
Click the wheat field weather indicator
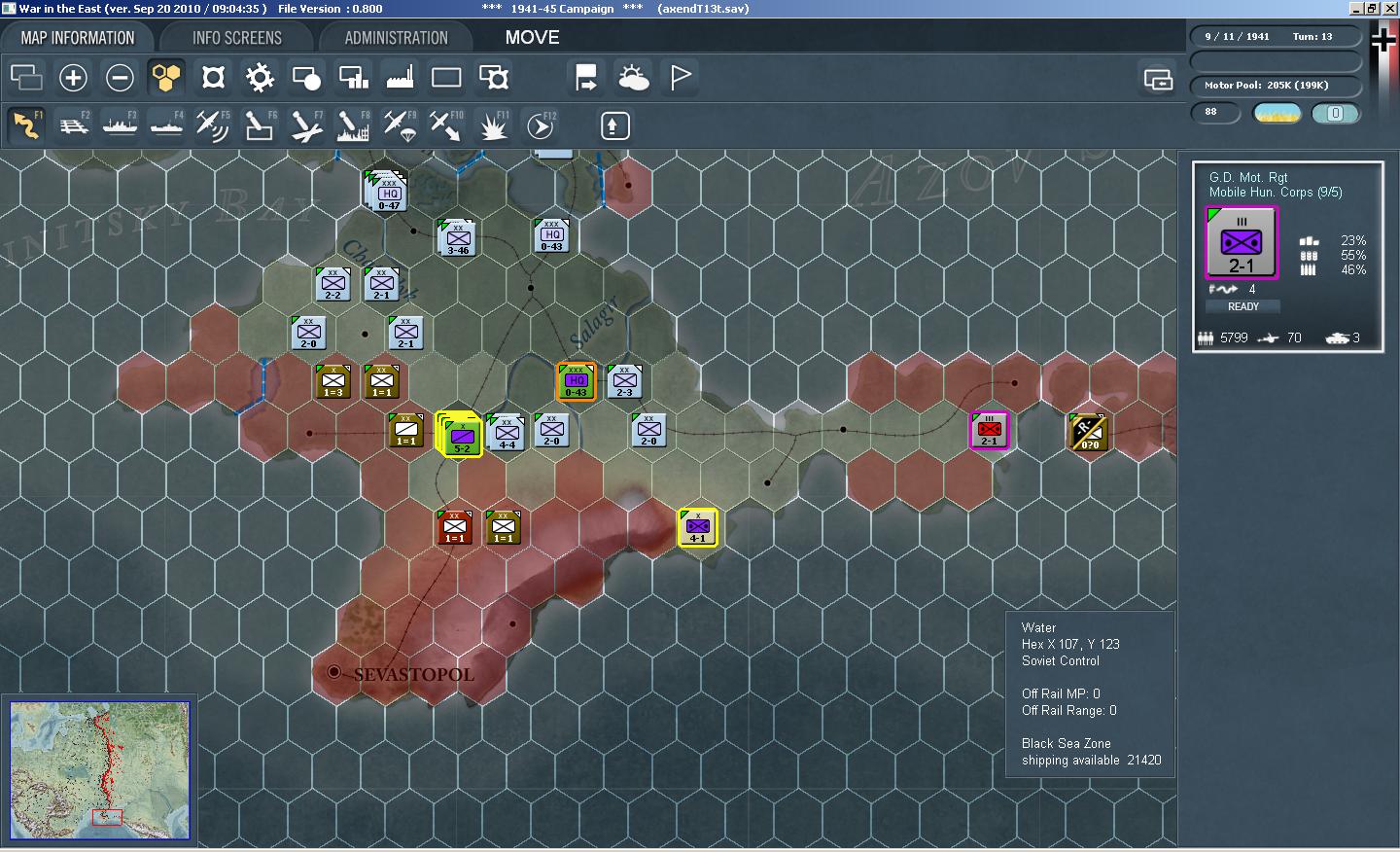(1277, 113)
